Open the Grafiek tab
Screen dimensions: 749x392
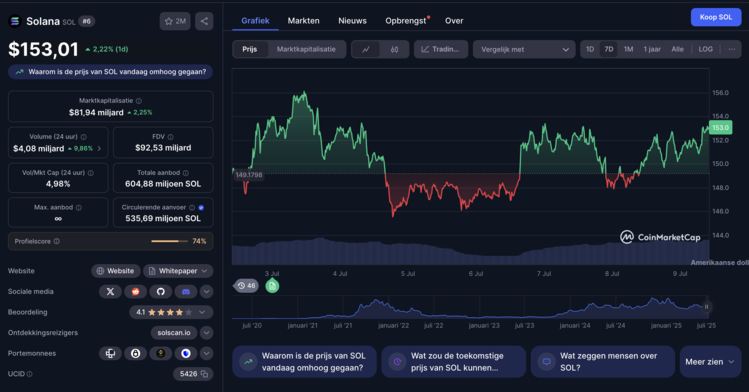[255, 21]
